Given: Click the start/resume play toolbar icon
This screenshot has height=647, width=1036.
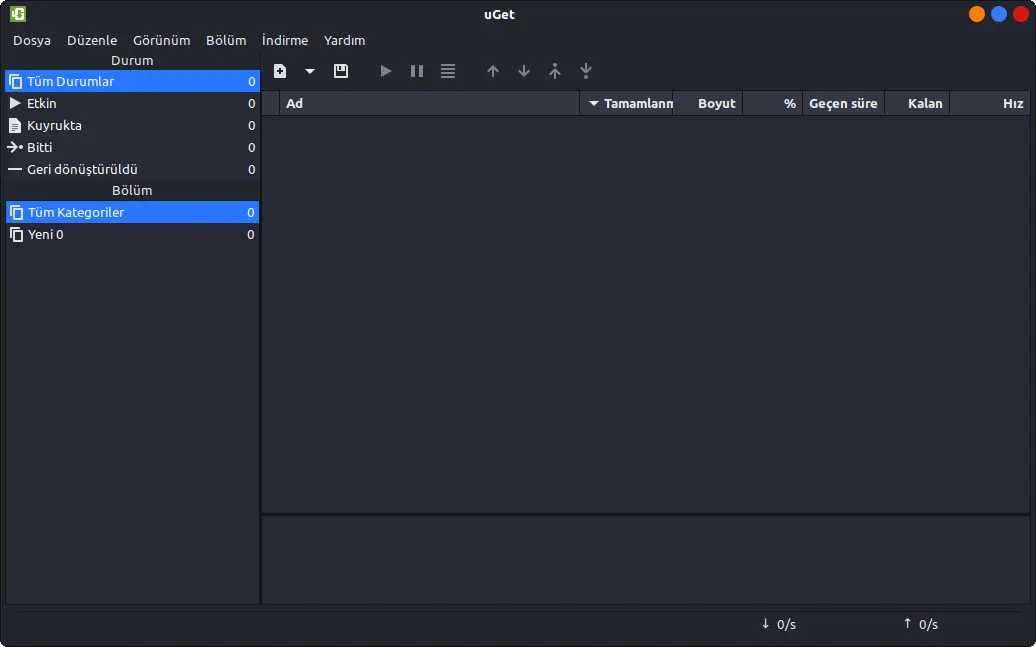Looking at the screenshot, I should tap(386, 71).
